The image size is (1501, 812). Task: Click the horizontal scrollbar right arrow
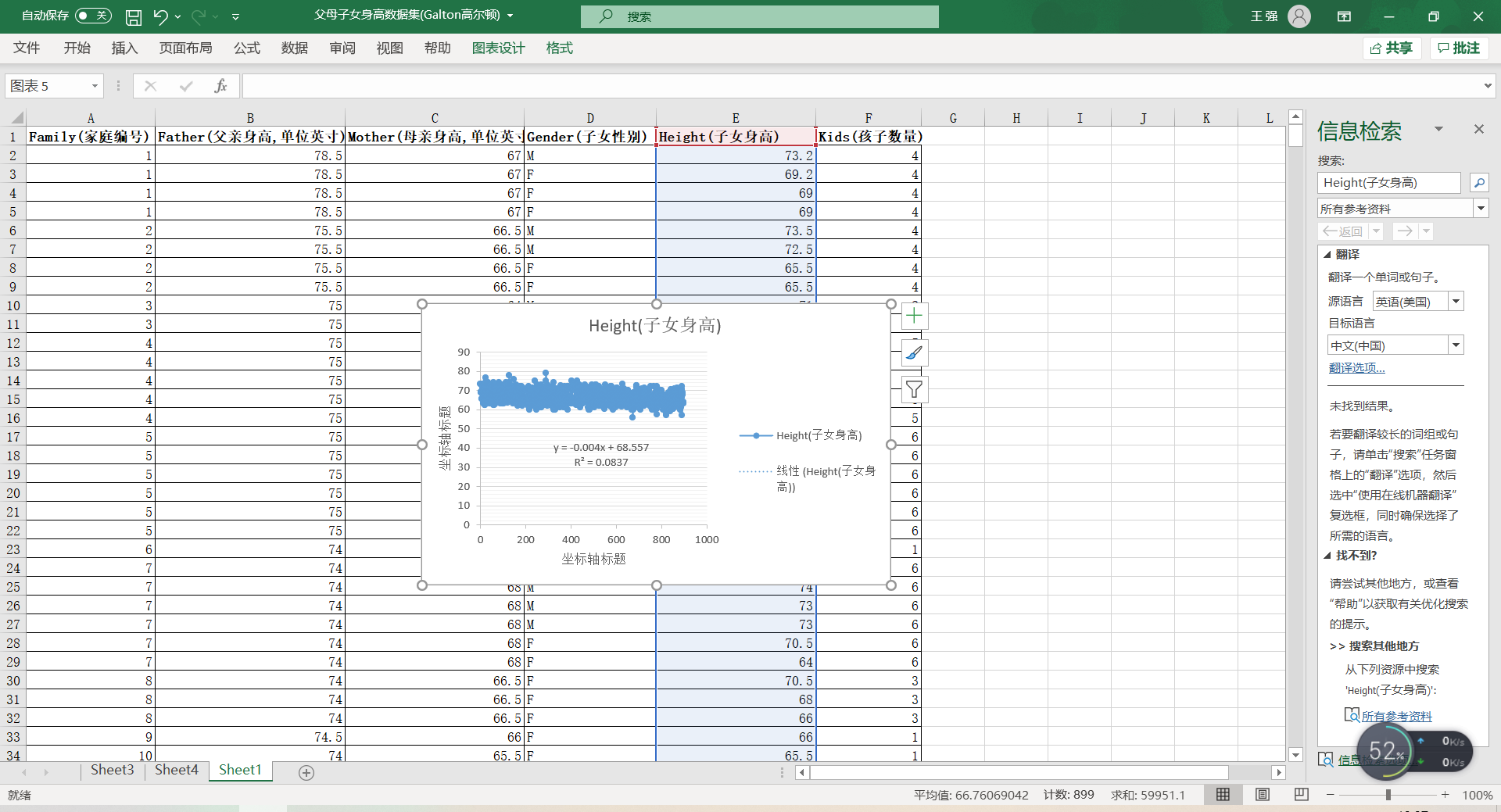tap(1279, 772)
